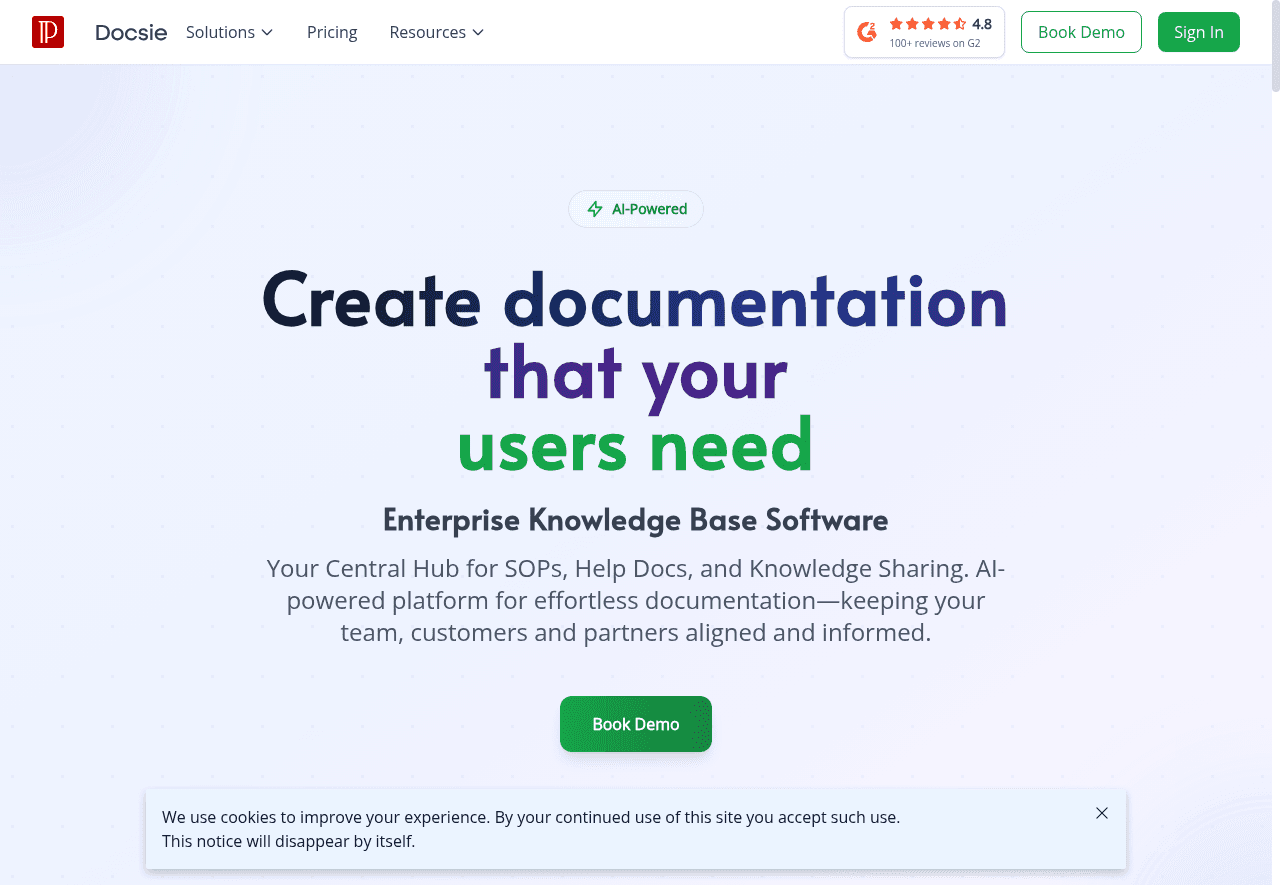Click the lightning bolt AI icon
Image resolution: width=1280 pixels, height=885 pixels.
595,209
